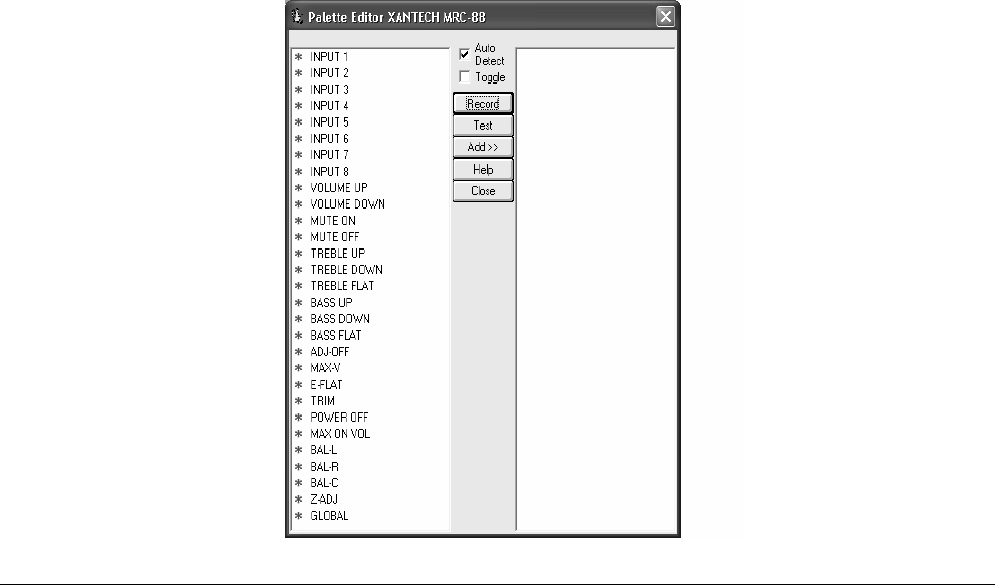The height and width of the screenshot is (585, 995).
Task: Select the MAX ON VOL command
Action: click(340, 434)
